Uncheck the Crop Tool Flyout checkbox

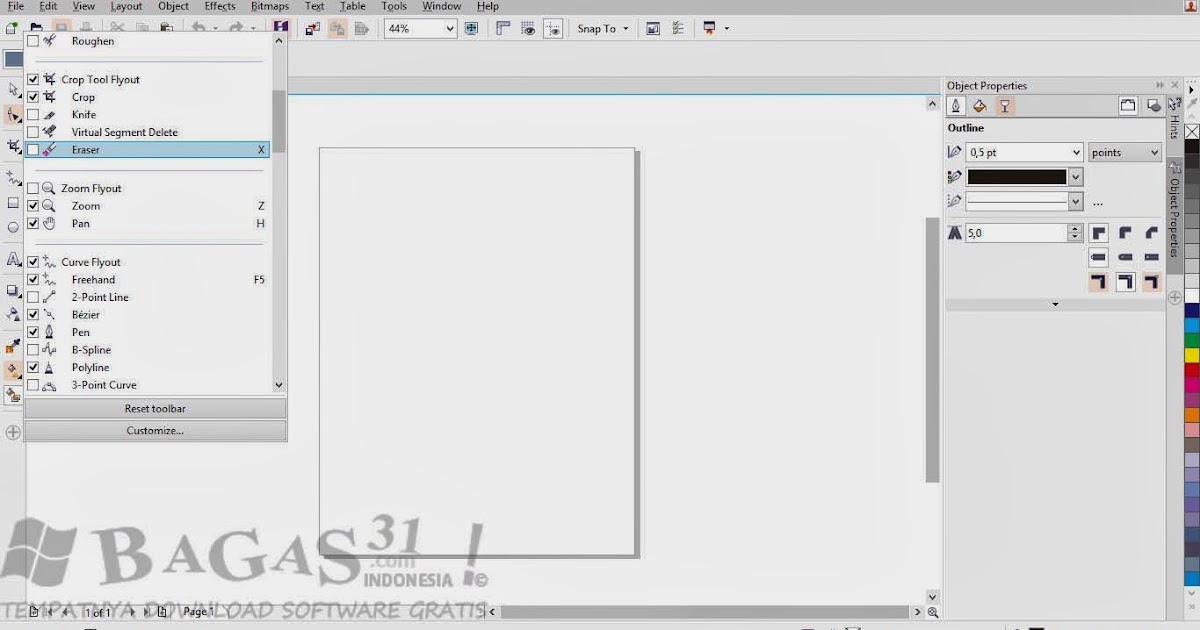point(33,79)
